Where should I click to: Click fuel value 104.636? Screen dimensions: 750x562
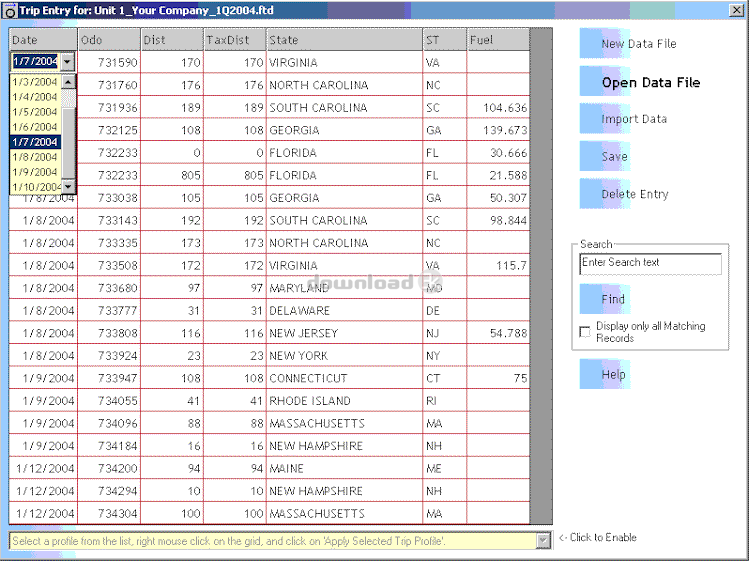click(498, 108)
